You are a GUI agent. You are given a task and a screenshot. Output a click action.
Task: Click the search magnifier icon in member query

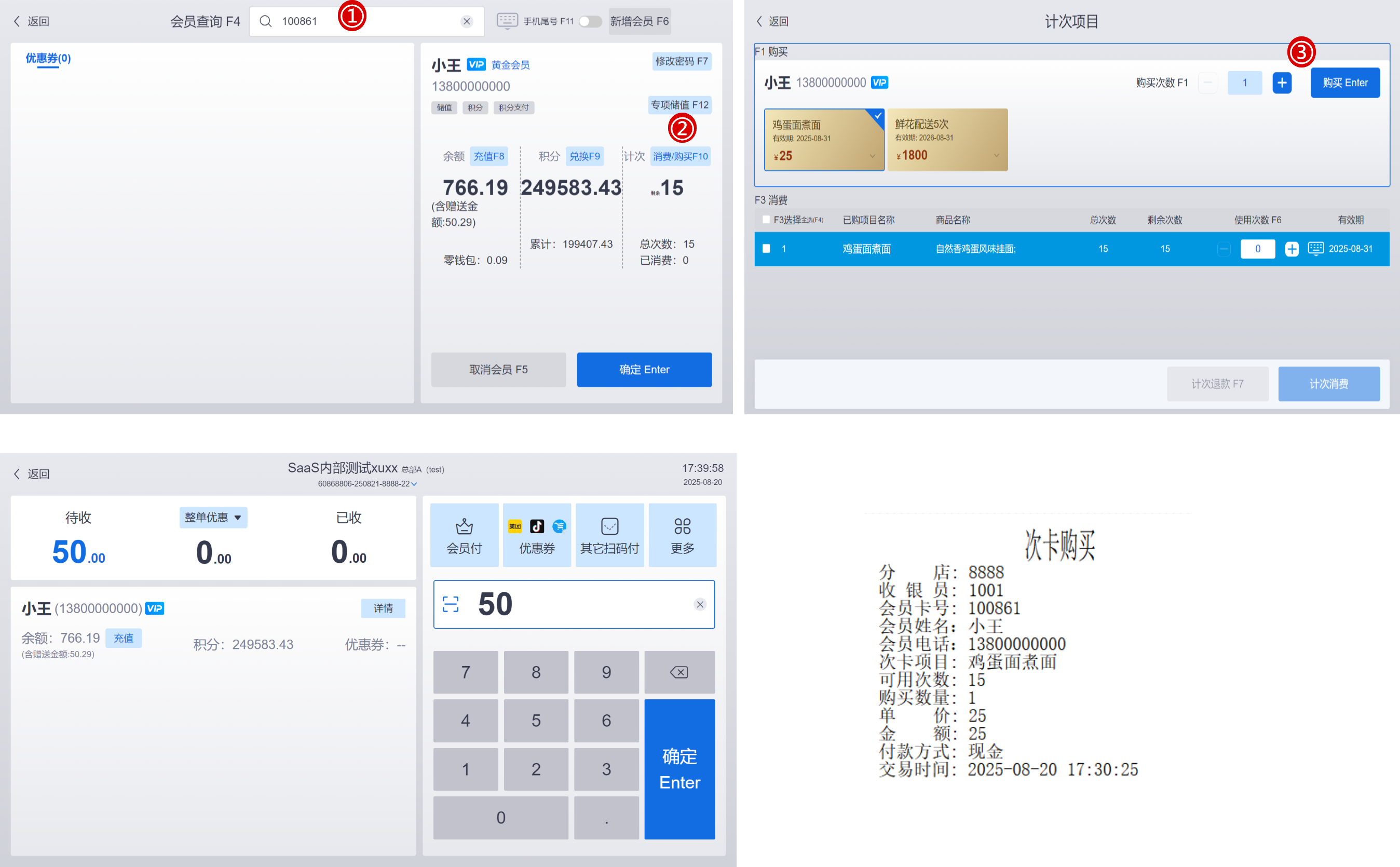pyautogui.click(x=265, y=21)
